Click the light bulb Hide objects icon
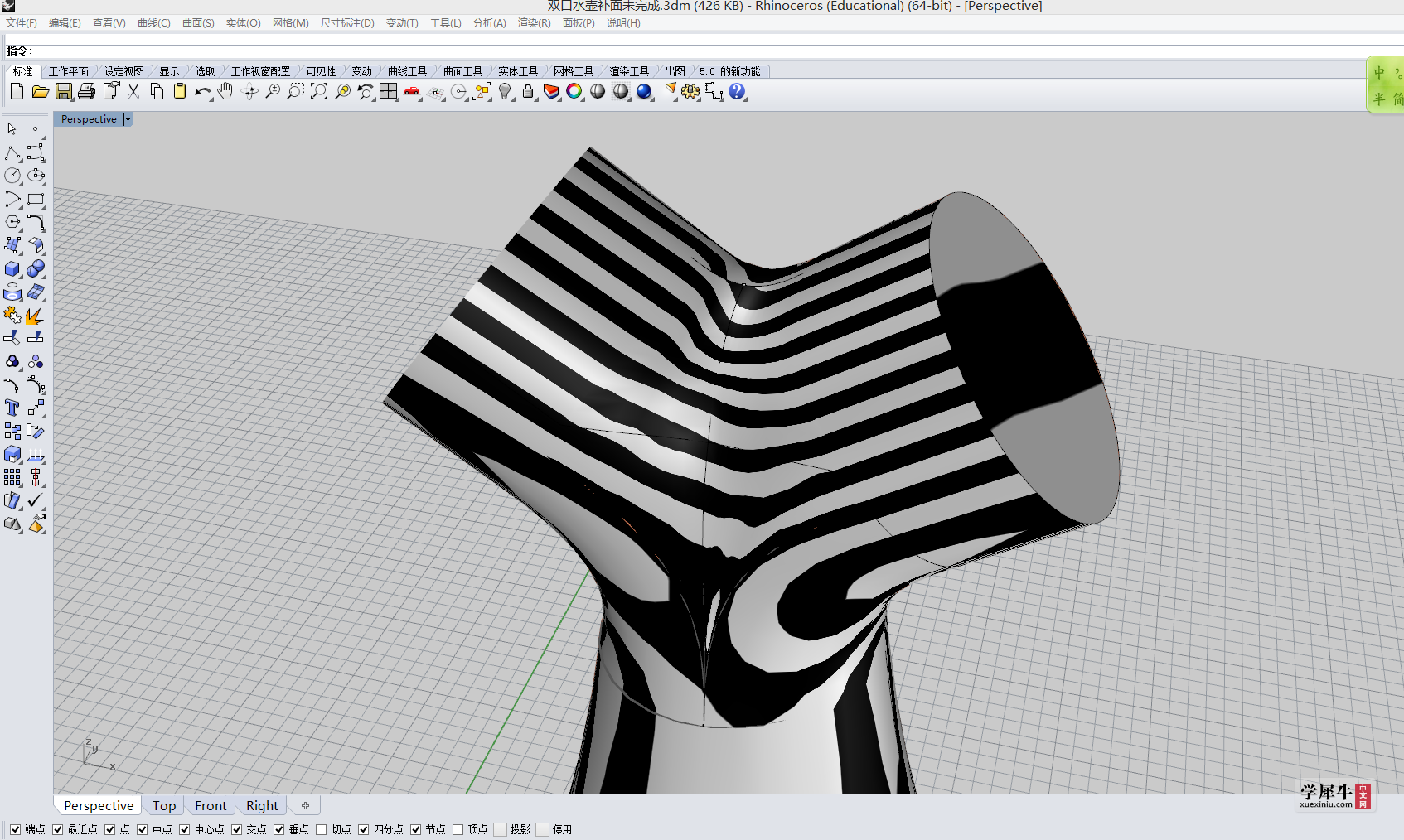 [505, 92]
